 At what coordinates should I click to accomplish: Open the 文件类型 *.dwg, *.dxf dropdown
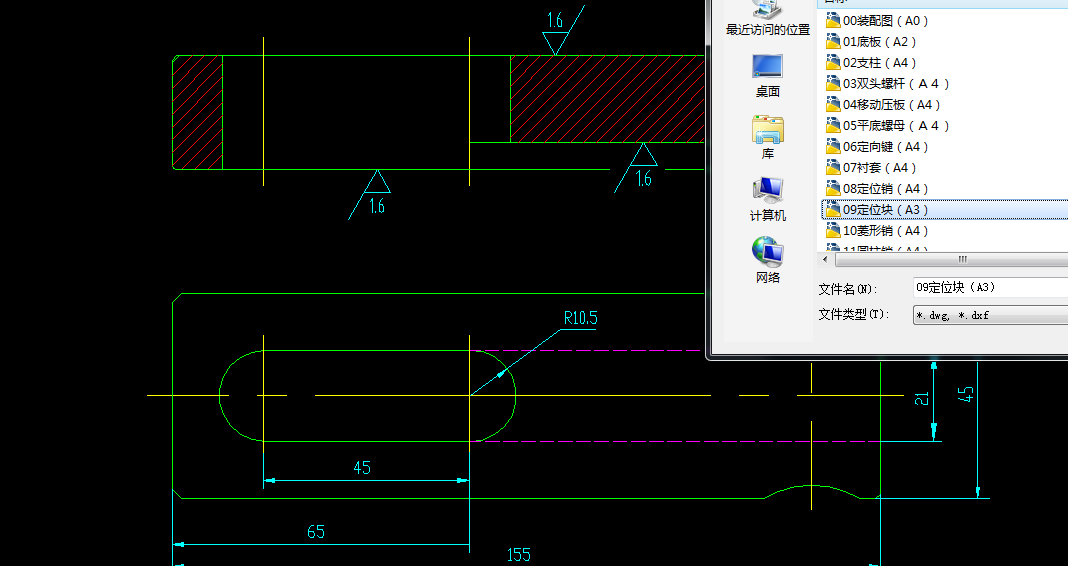click(990, 315)
